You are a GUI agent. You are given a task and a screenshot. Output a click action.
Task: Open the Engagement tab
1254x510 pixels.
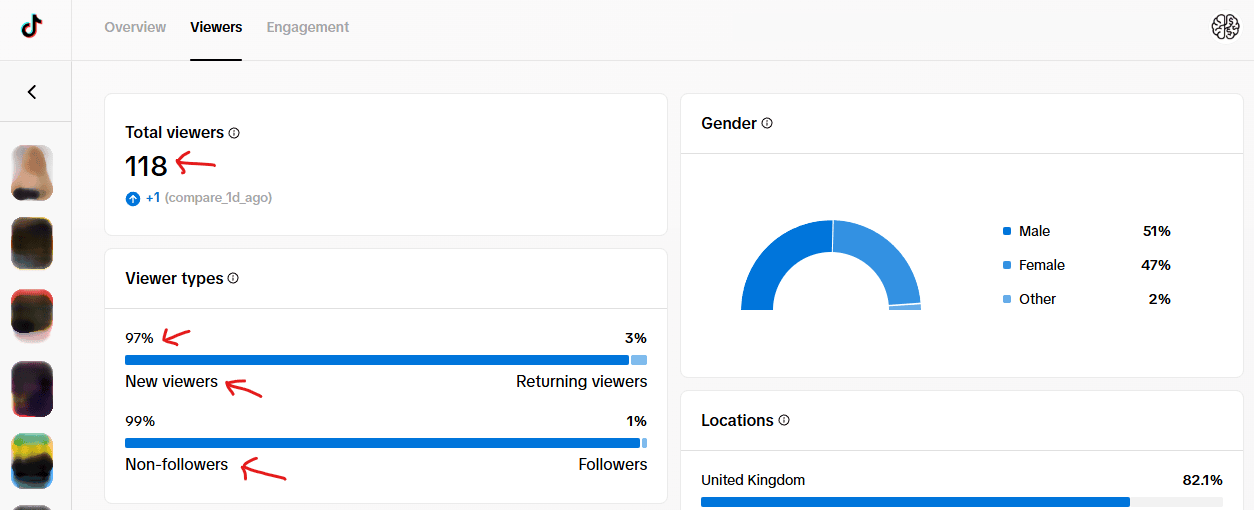click(x=308, y=28)
